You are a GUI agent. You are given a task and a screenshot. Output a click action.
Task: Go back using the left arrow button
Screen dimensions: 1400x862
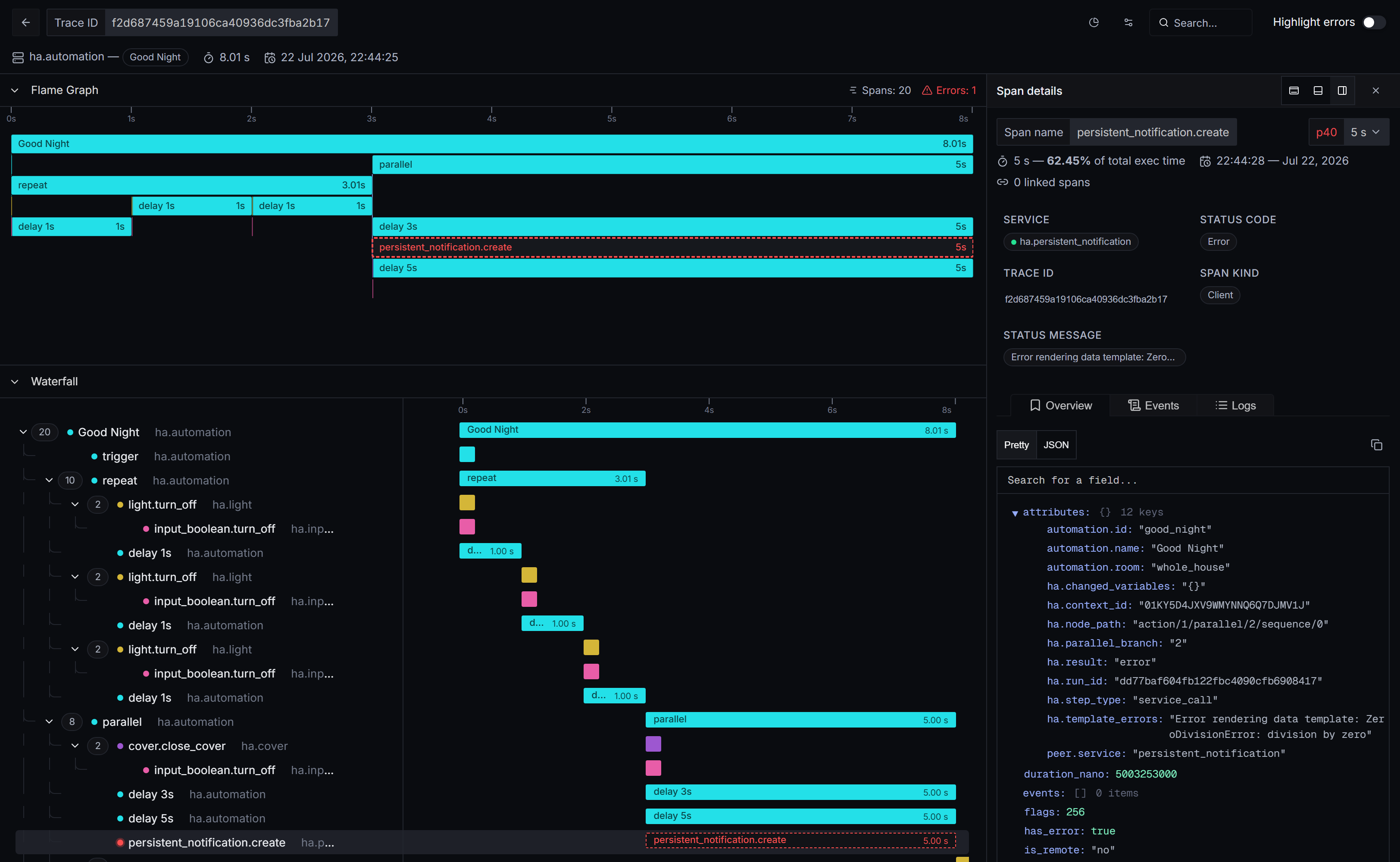26,22
